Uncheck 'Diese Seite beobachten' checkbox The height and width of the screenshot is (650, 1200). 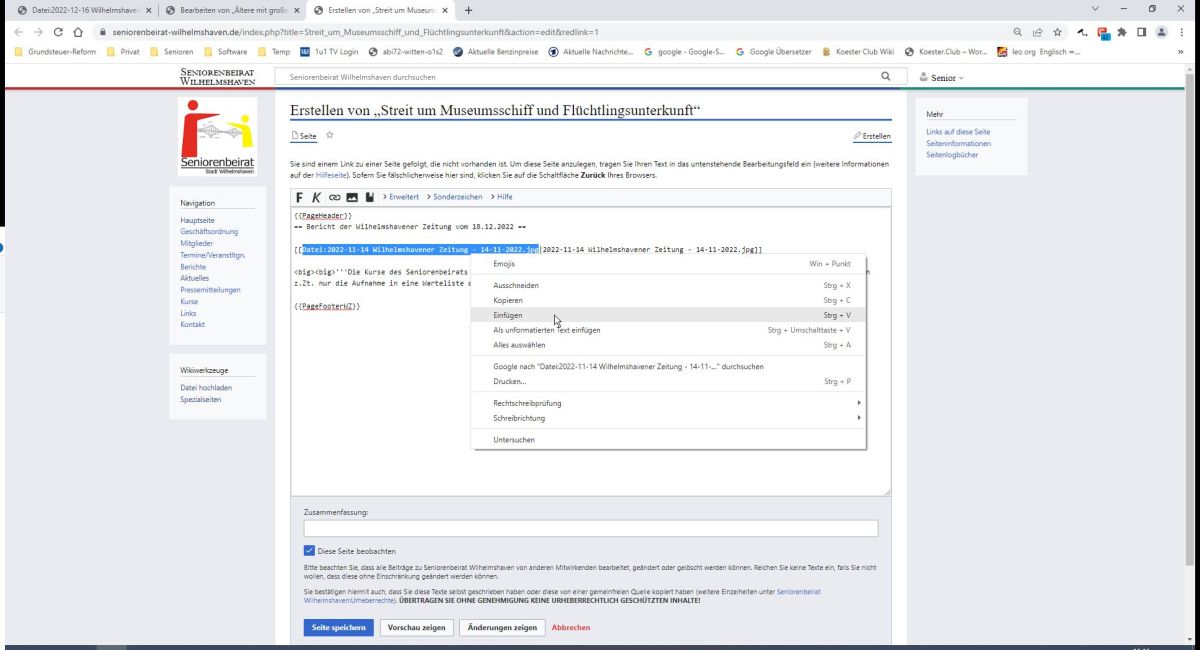coord(309,551)
